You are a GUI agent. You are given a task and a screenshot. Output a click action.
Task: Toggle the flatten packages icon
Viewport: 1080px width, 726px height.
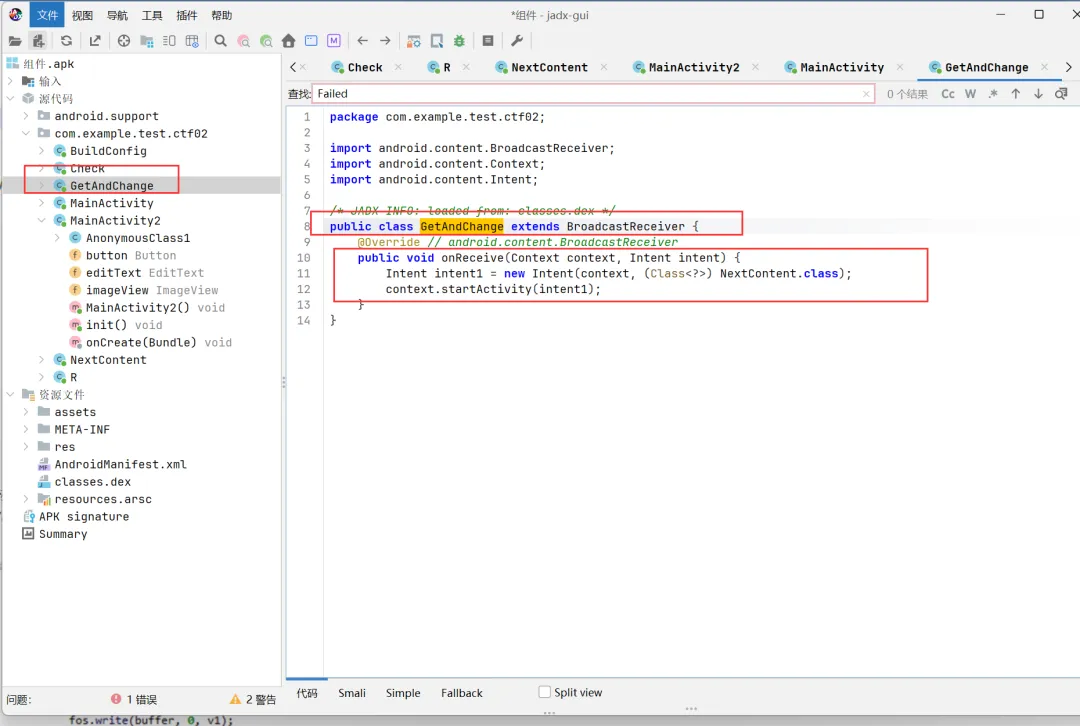click(x=147, y=41)
